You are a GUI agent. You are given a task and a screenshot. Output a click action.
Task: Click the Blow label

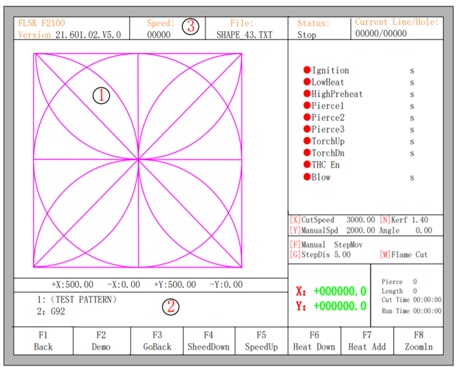(321, 177)
